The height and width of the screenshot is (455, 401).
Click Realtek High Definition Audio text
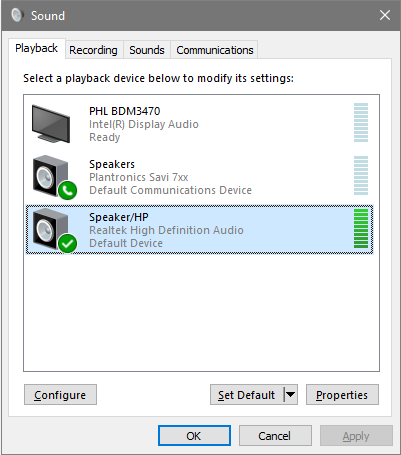coord(166,230)
